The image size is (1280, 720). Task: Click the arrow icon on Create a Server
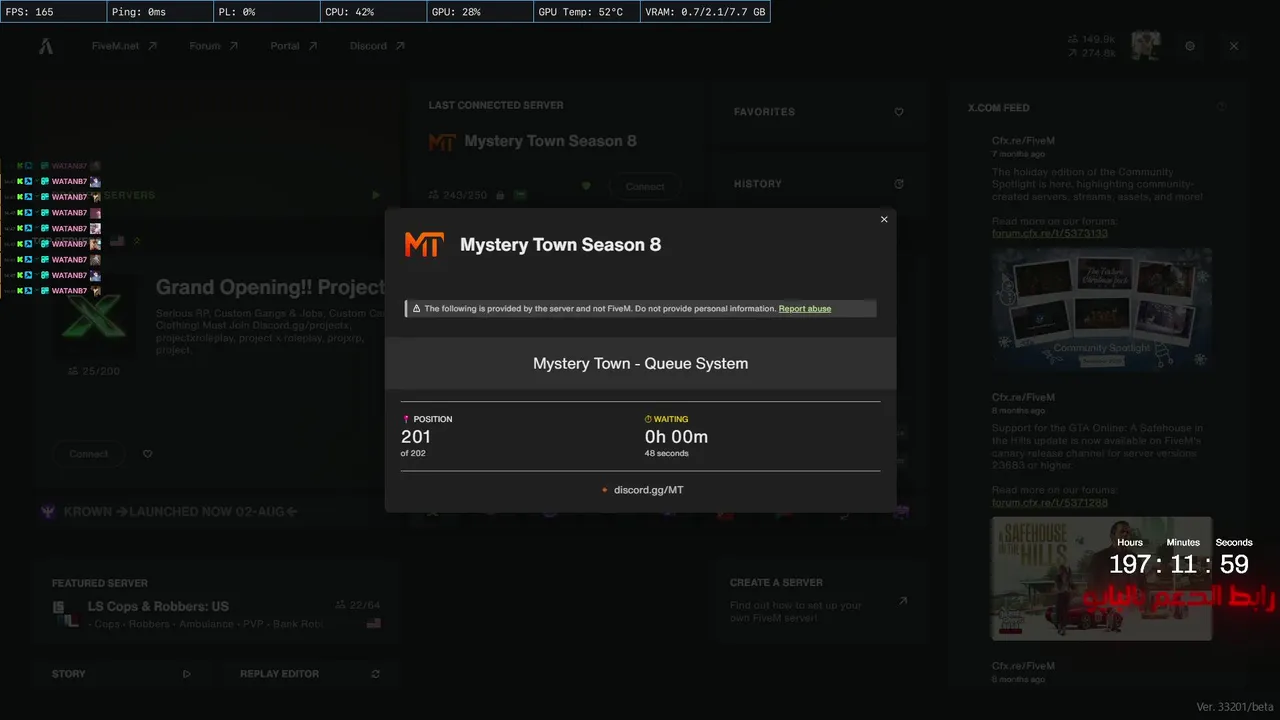(903, 601)
